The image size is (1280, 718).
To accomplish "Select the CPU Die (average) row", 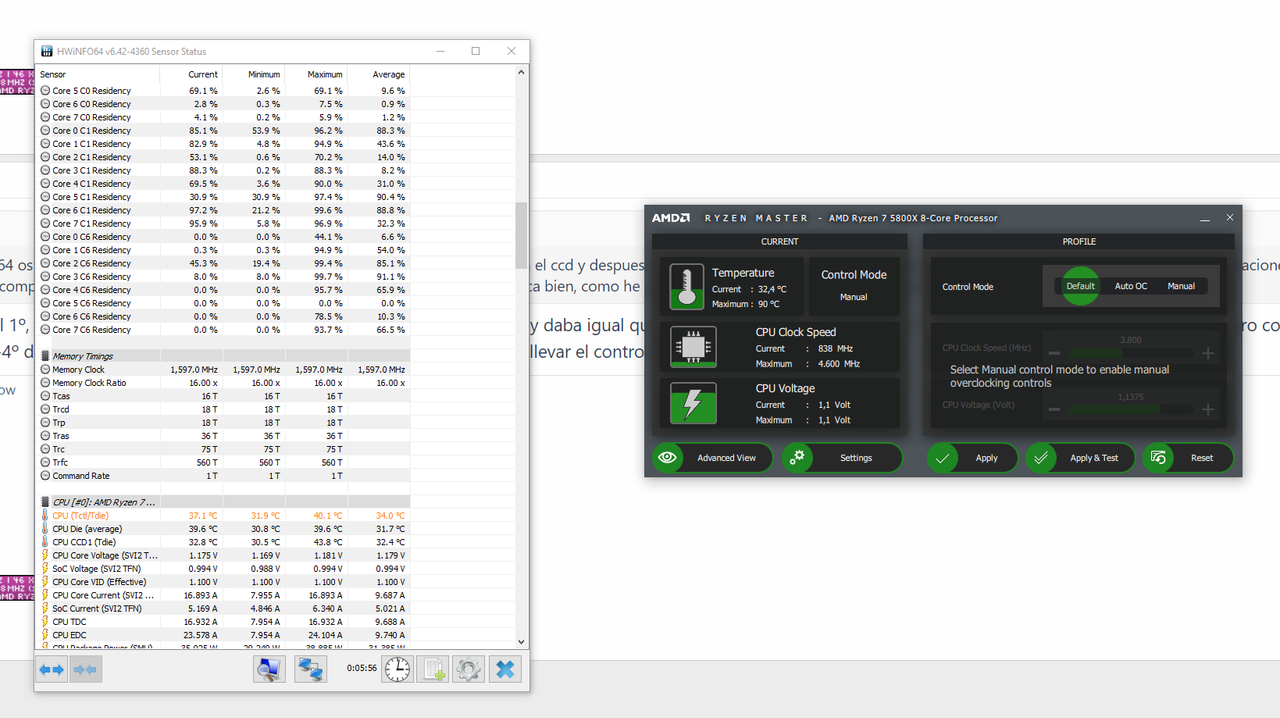I will pyautogui.click(x=223, y=528).
